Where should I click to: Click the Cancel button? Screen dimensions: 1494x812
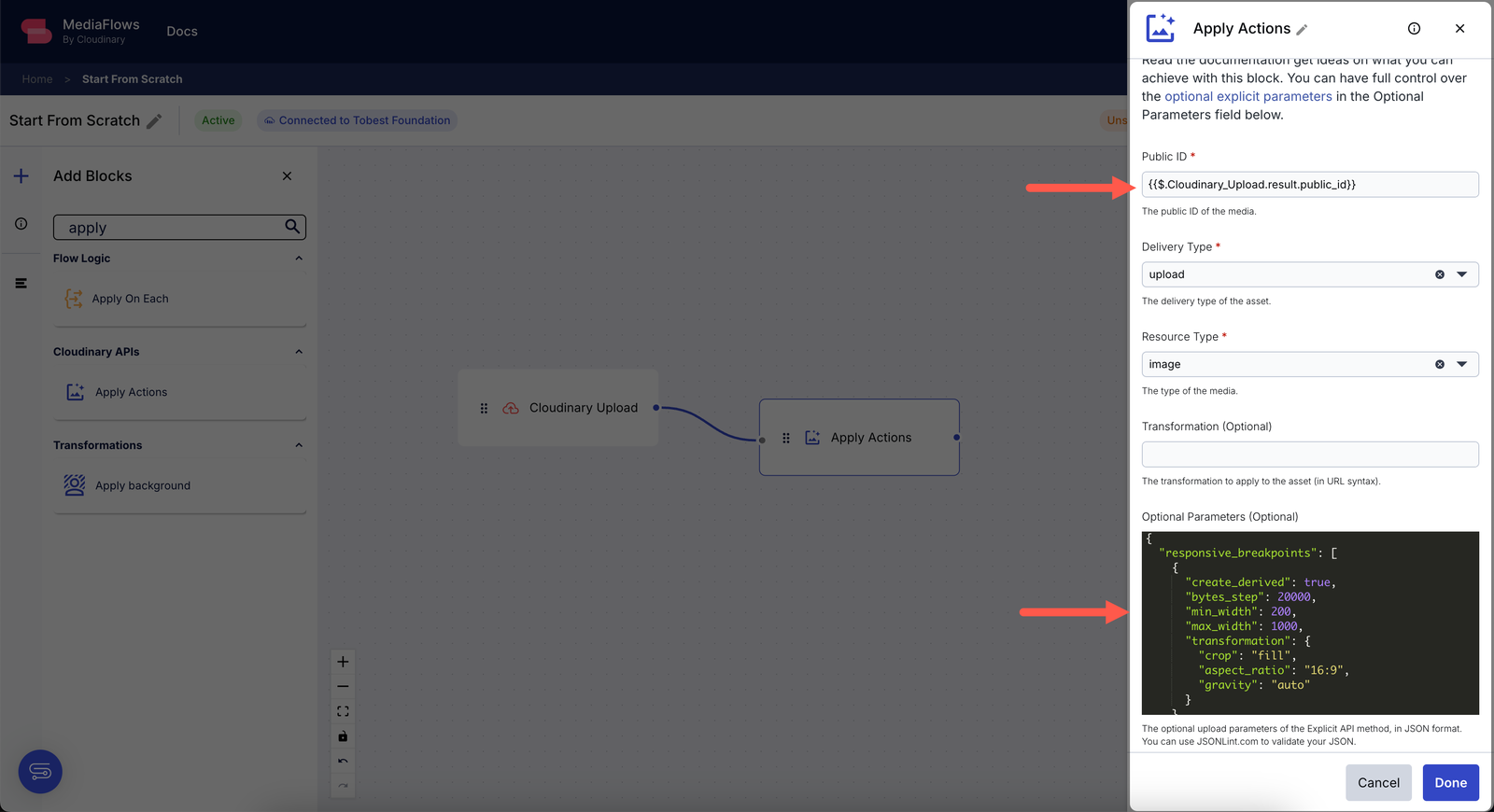click(1378, 783)
